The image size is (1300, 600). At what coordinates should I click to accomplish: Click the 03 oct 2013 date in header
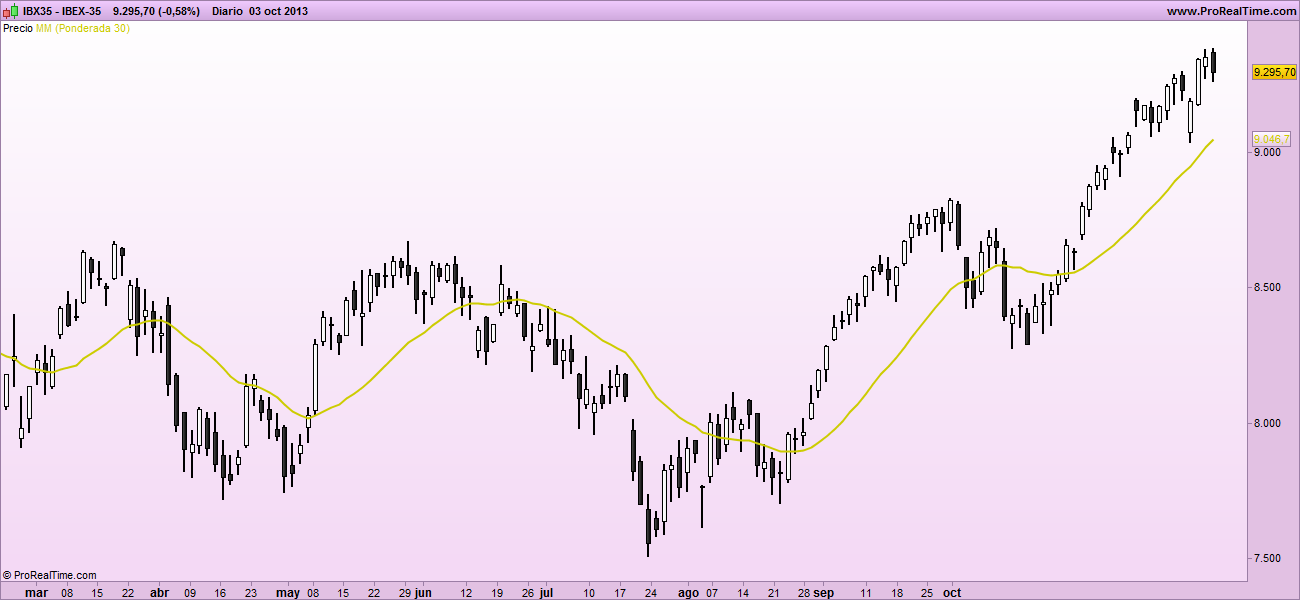click(278, 11)
